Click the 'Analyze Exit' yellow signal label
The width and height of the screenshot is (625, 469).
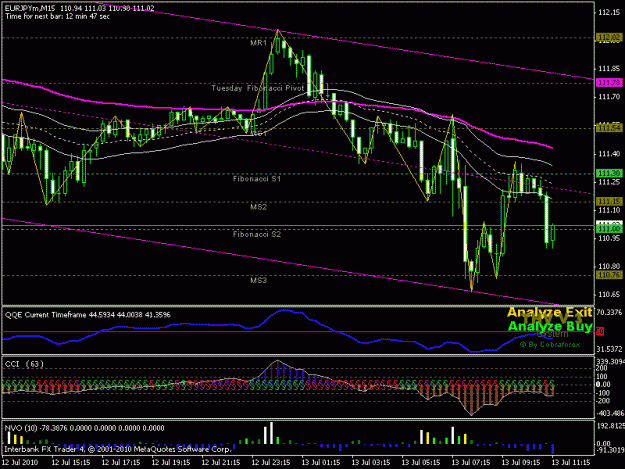[x=550, y=312]
